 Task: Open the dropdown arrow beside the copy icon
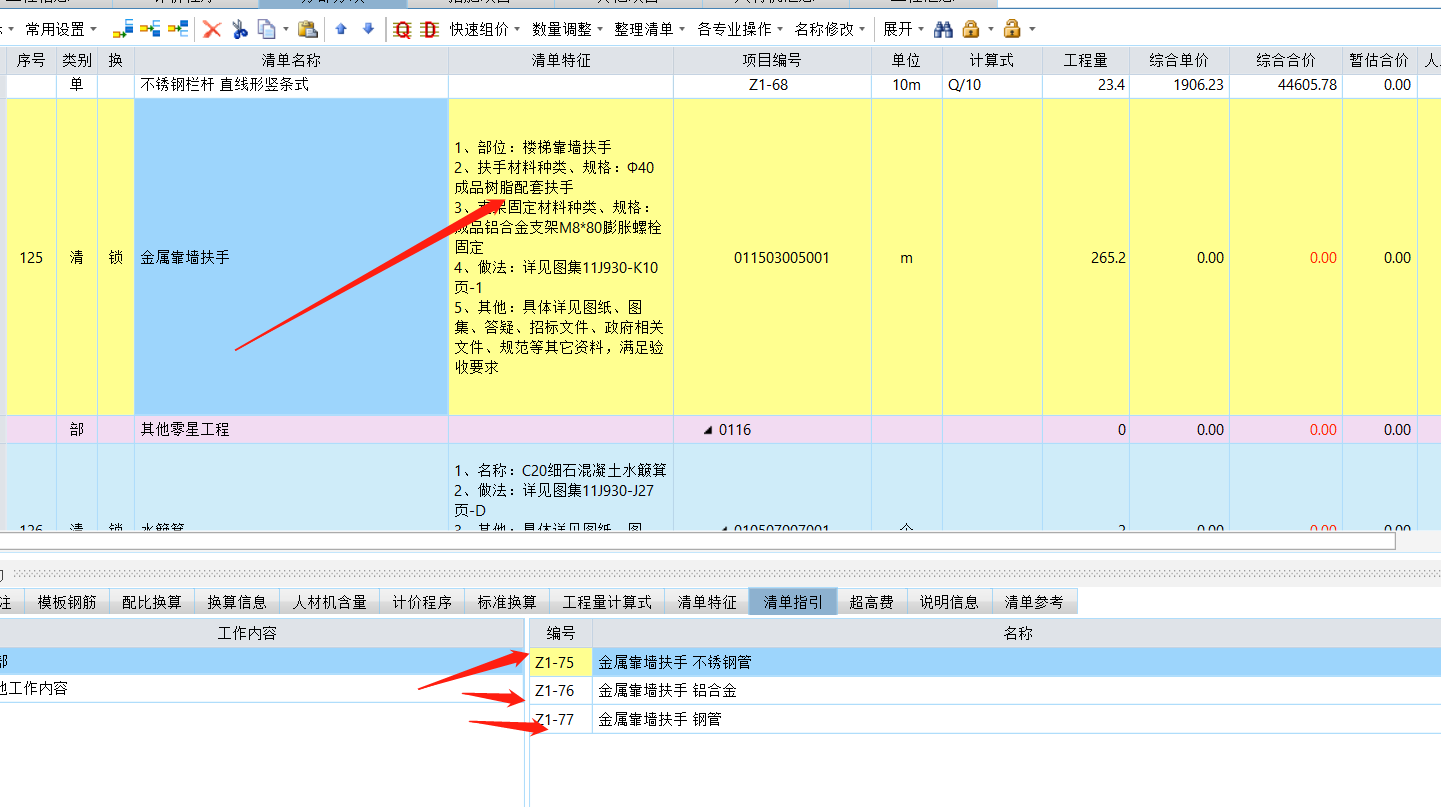click(286, 29)
